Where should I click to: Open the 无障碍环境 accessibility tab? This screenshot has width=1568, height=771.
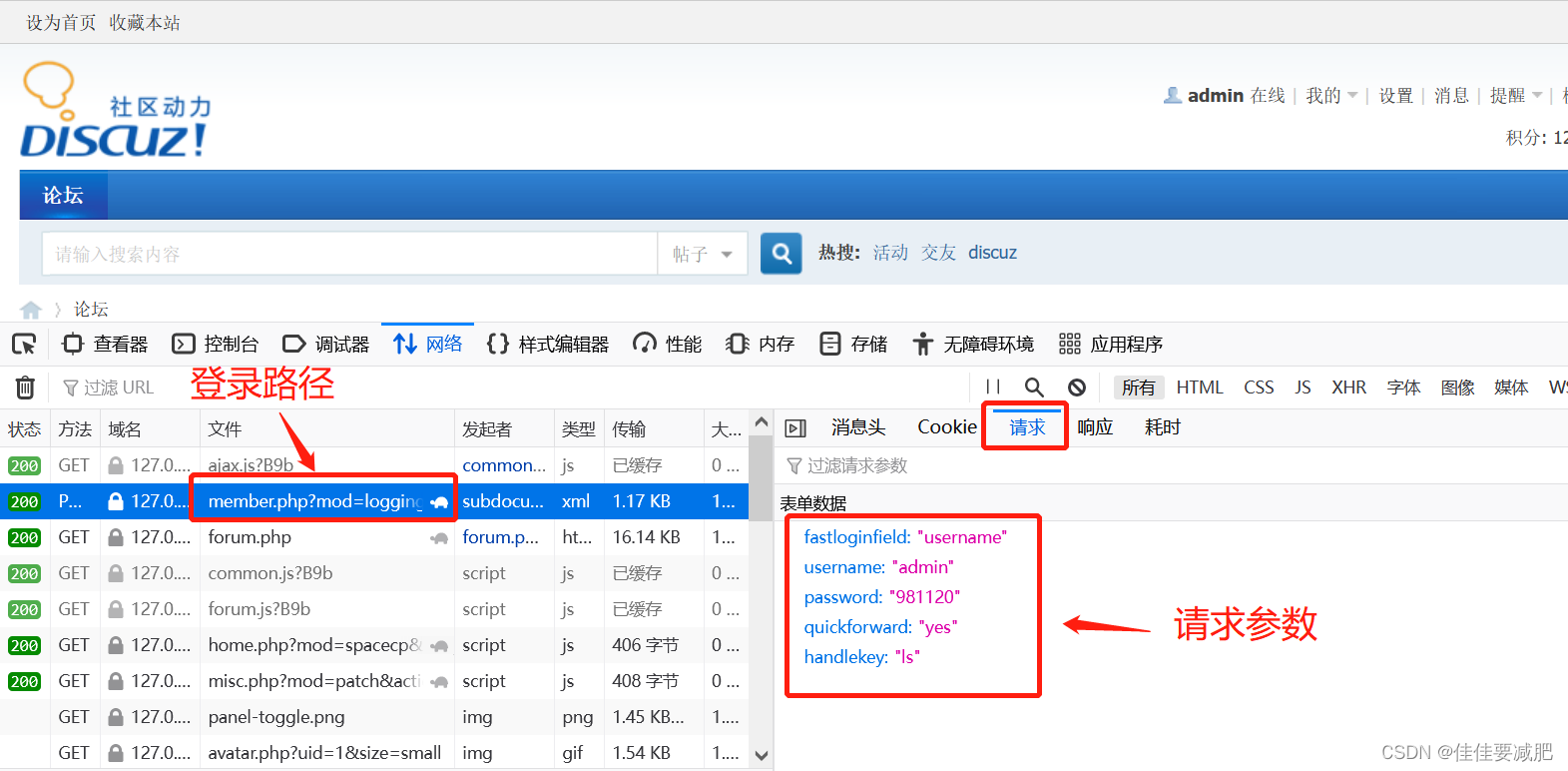[973, 345]
